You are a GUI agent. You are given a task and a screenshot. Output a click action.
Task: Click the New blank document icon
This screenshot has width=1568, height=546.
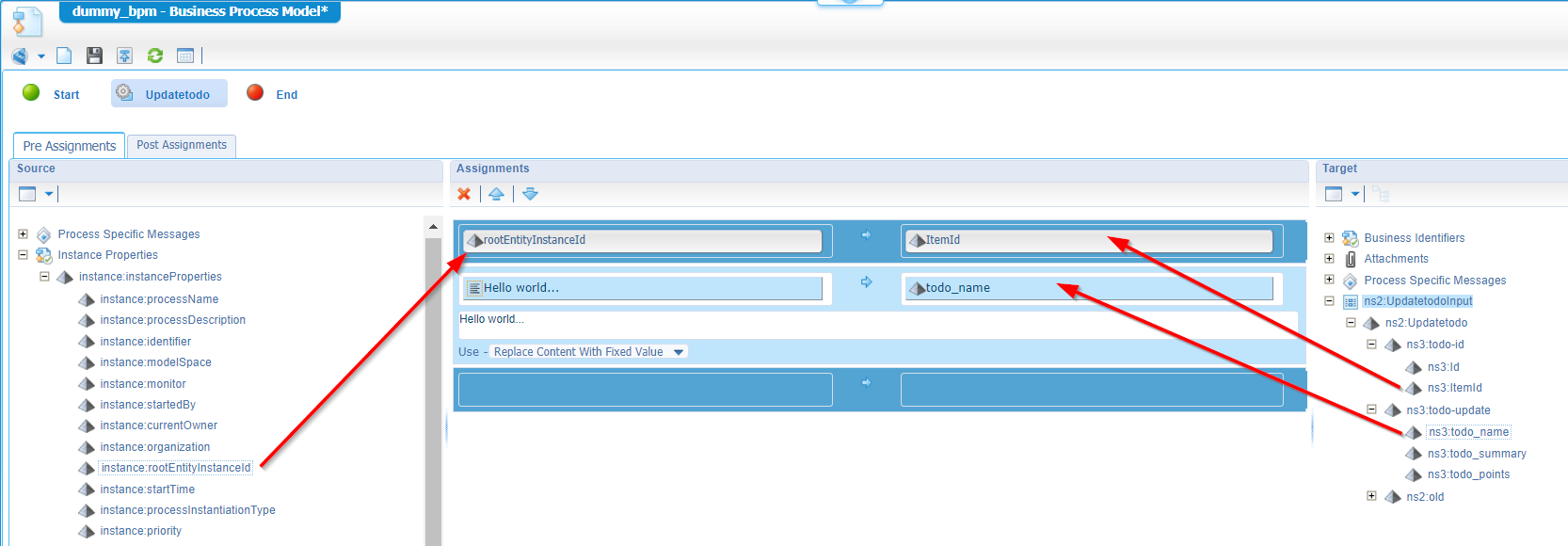[x=64, y=56]
